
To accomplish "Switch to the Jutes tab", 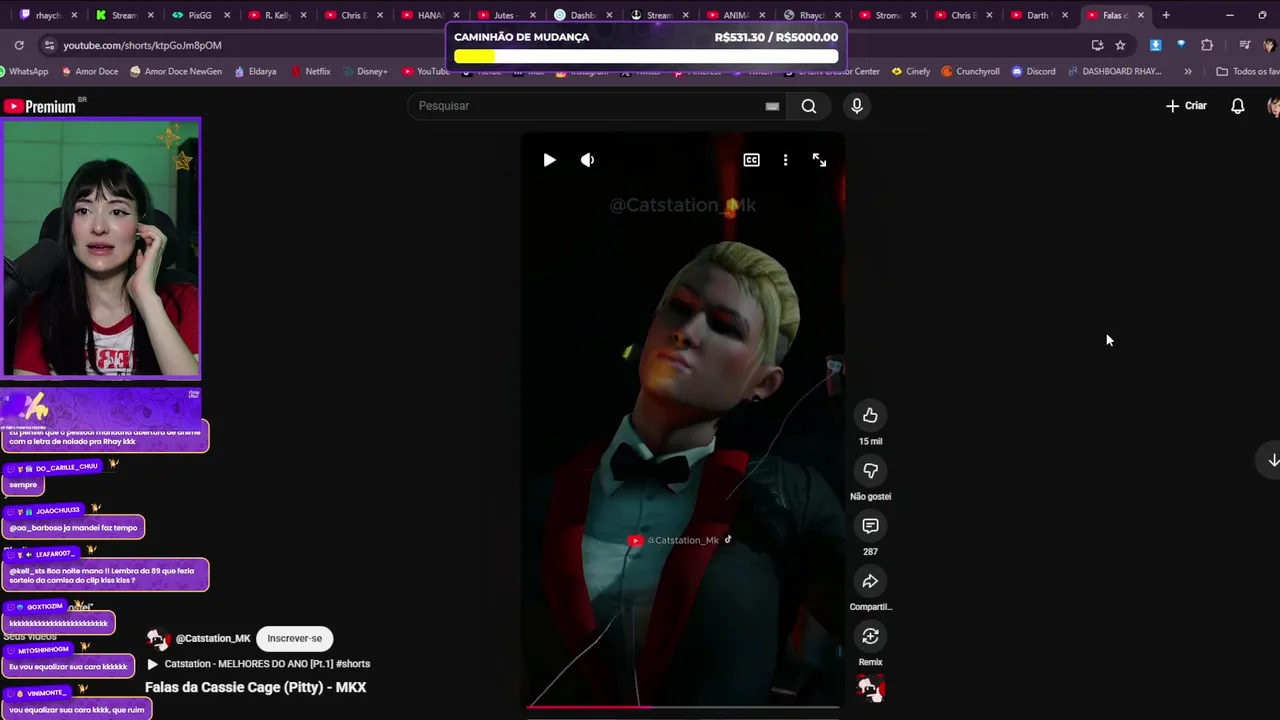I will [506, 15].
